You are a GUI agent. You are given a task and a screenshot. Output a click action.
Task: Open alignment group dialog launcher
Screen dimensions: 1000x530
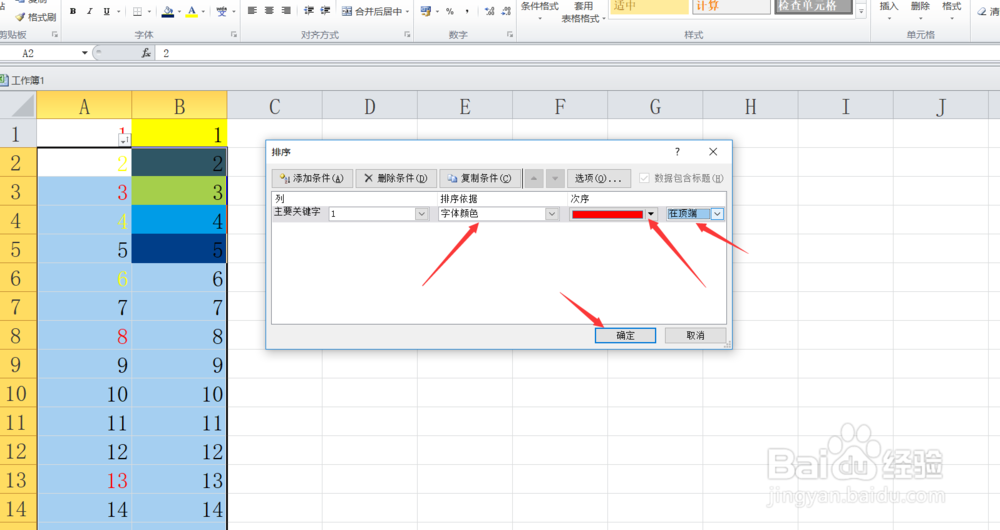click(x=407, y=34)
